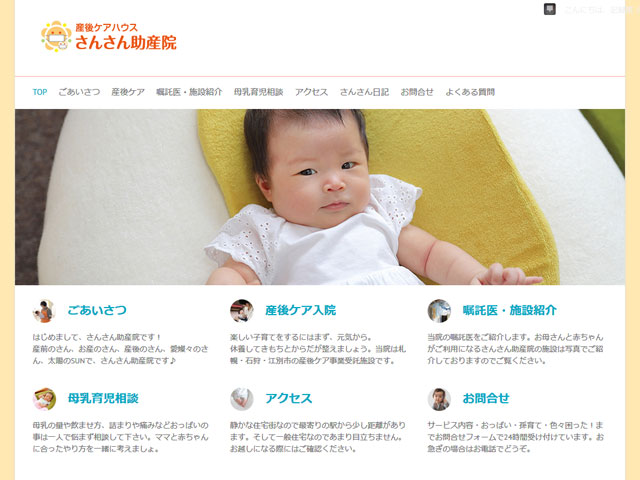
Task: Click the round 産後ケア入院 thumbnail icon
Action: 242,311
